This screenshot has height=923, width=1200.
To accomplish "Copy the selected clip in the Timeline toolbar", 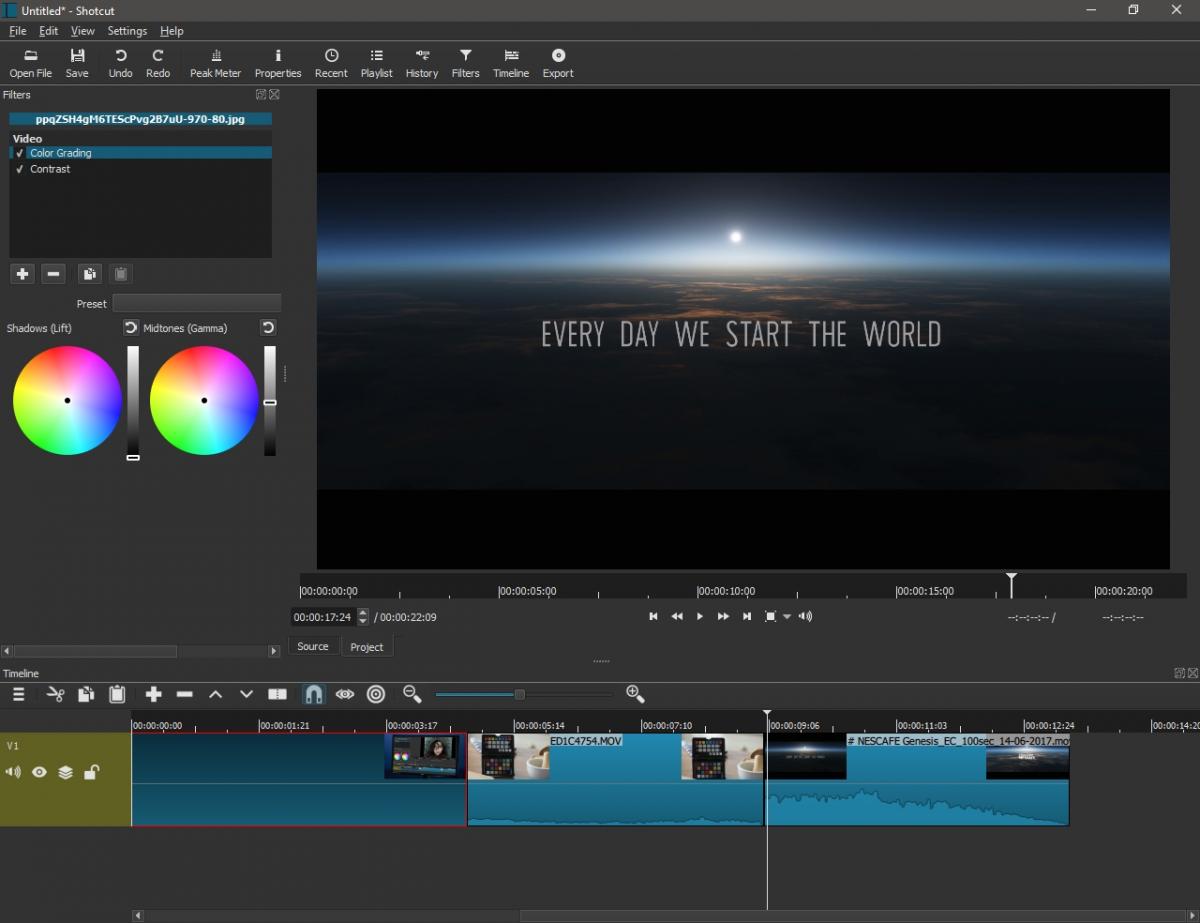I will 86,694.
